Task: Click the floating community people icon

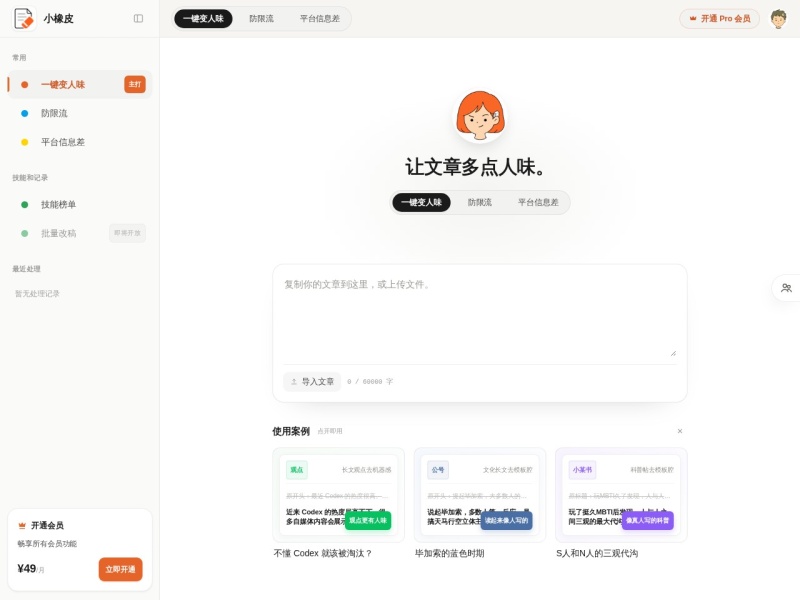Action: coord(786,288)
